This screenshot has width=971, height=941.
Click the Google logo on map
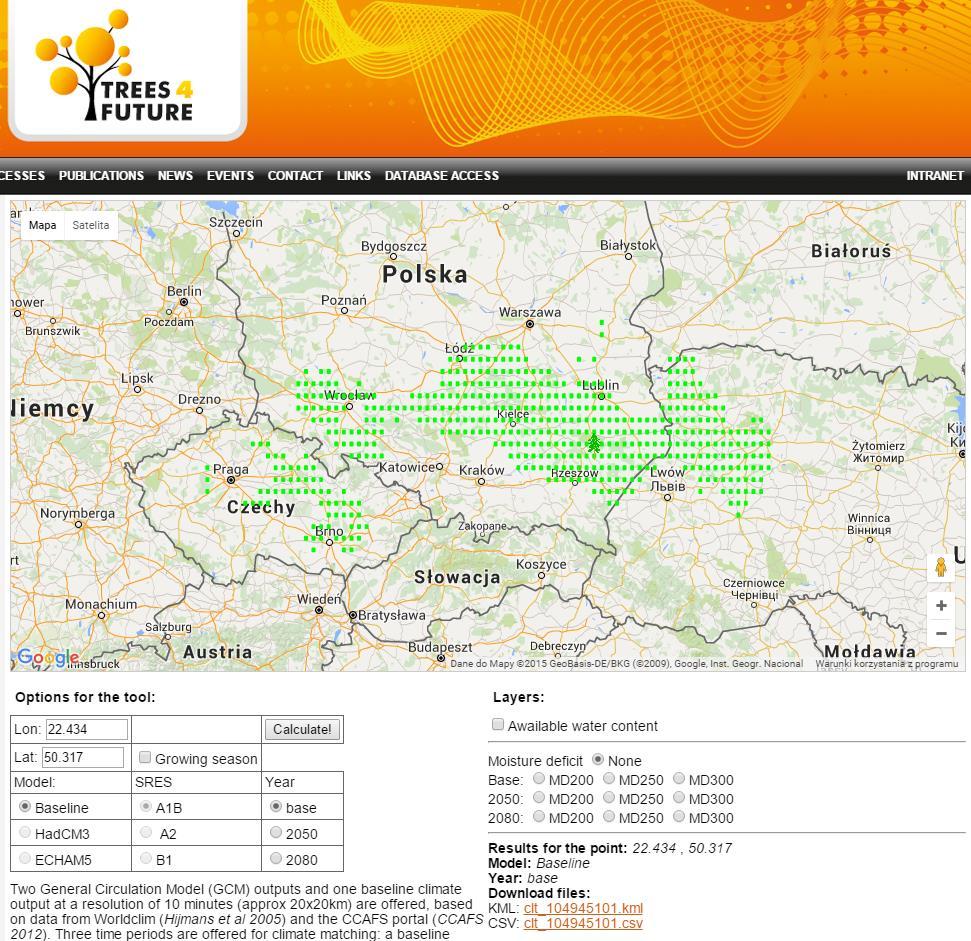point(48,657)
